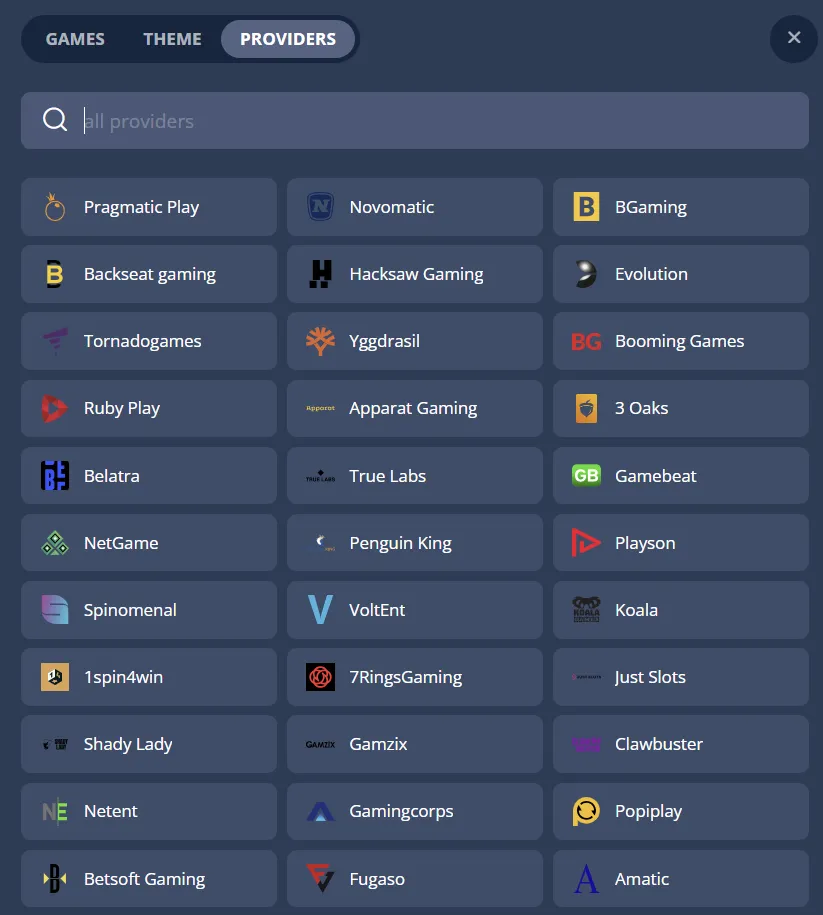Click the Spinomenal S icon

(55, 610)
